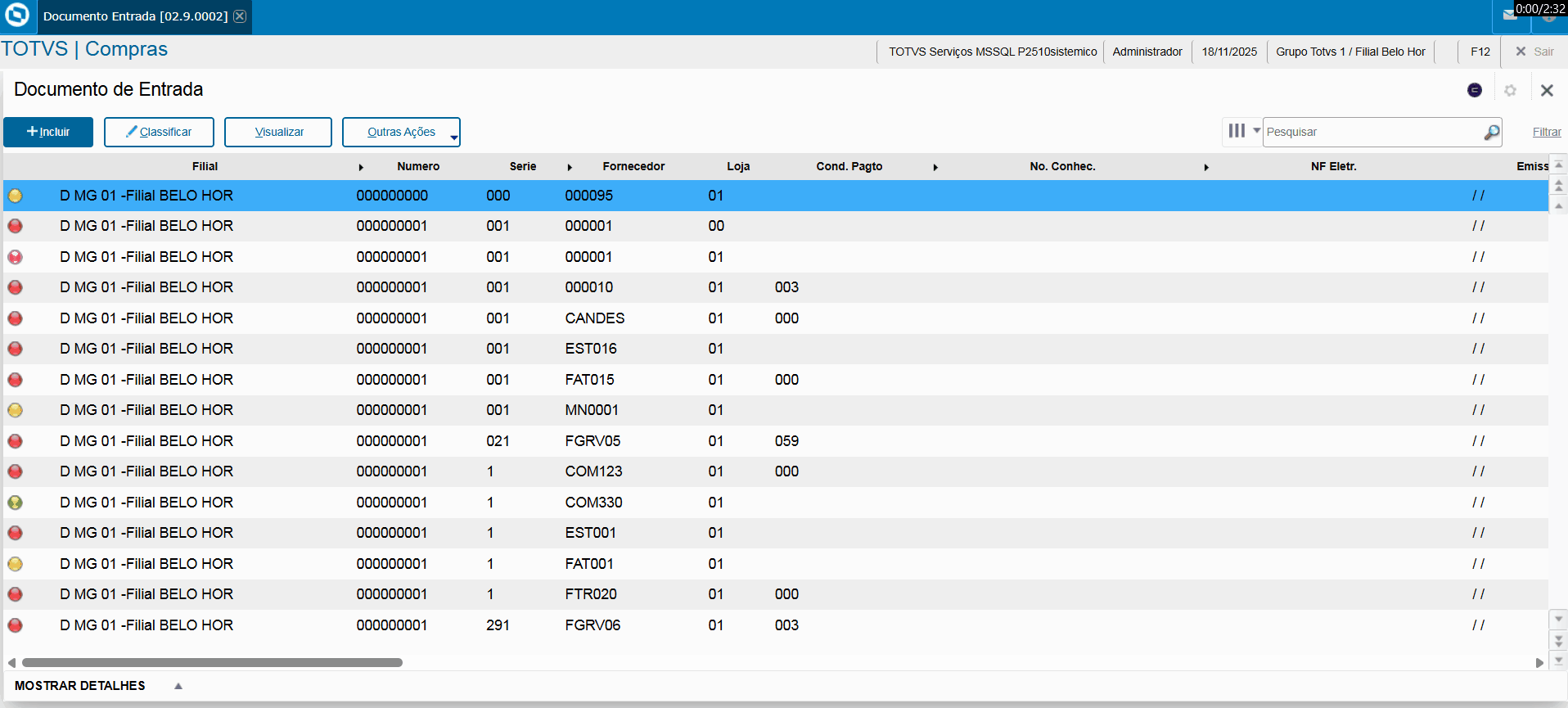The height and width of the screenshot is (708, 1568).
Task: Close the Documento de Entrada panel
Action: [1547, 91]
